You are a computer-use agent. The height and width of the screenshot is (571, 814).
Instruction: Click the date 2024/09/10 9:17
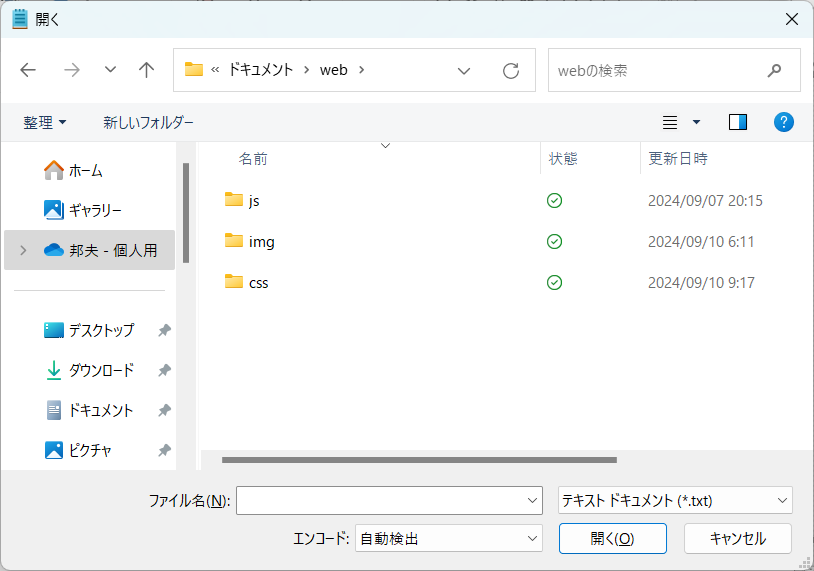[x=701, y=282]
